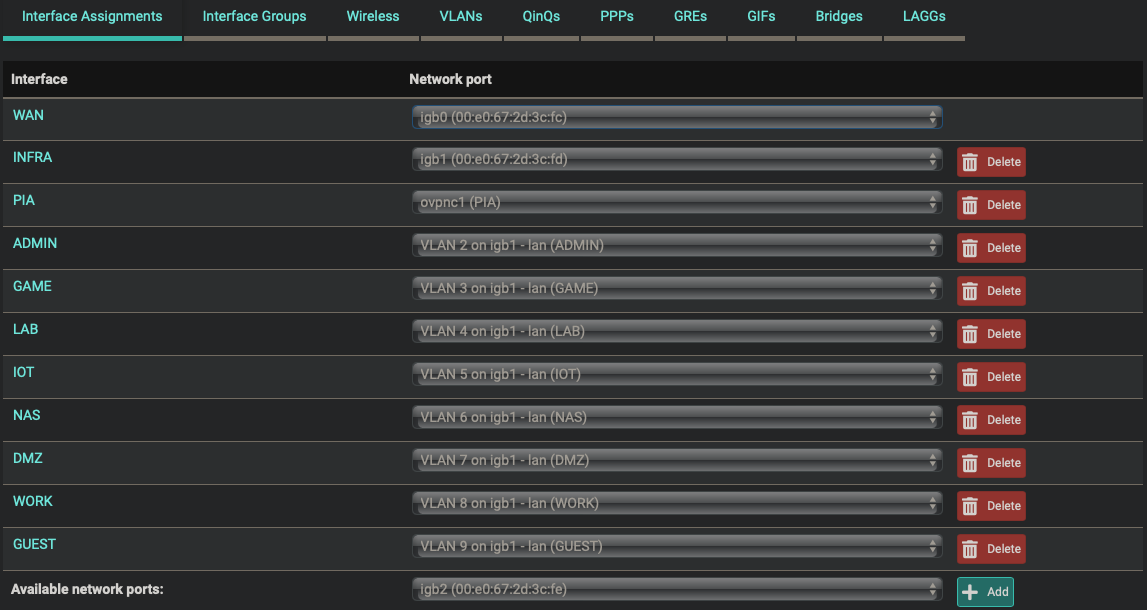Click the trash icon for the GAME interface
The image size is (1147, 610).
(969, 290)
